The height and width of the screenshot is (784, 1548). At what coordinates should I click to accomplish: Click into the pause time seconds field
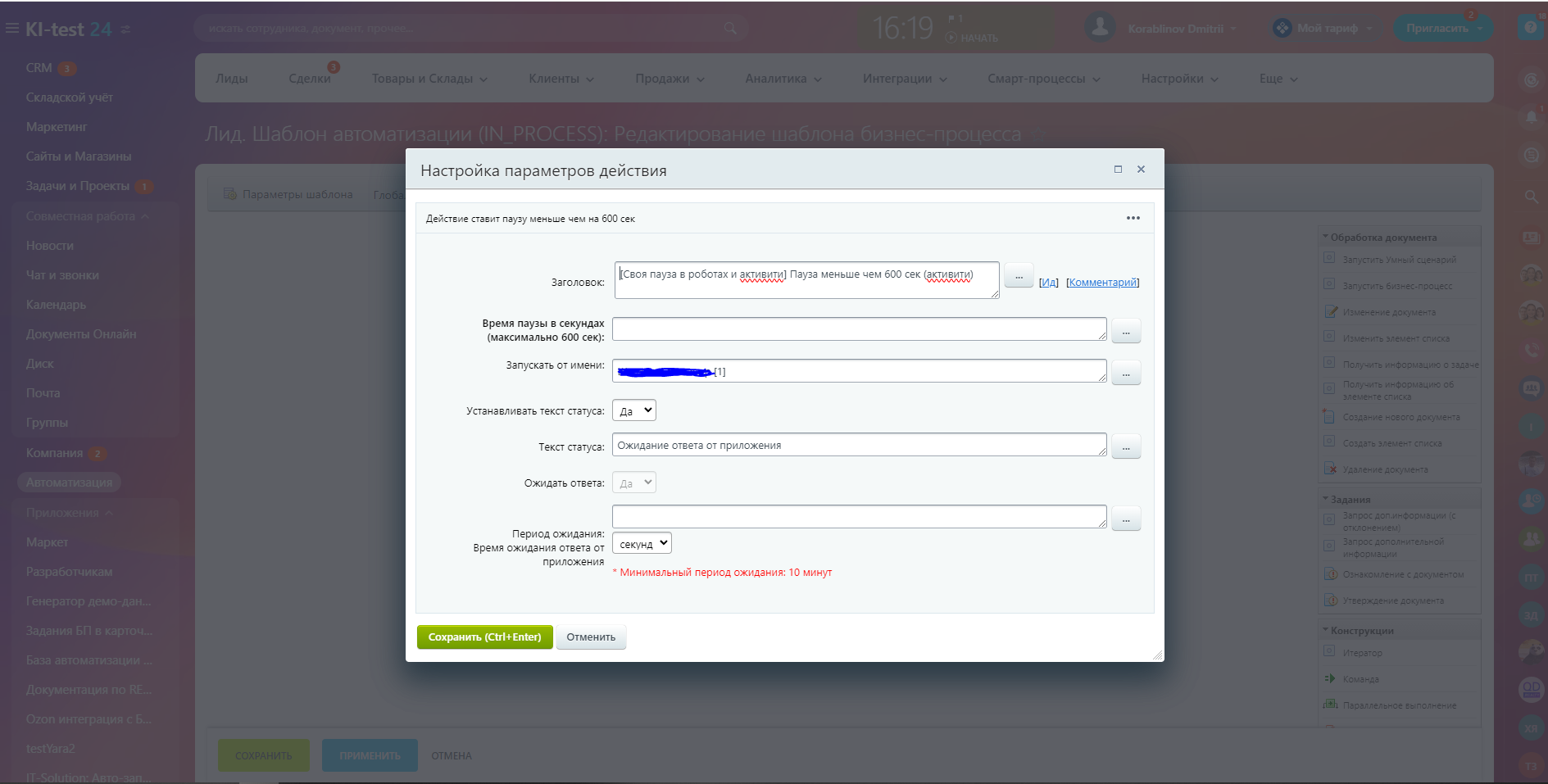[x=858, y=329]
